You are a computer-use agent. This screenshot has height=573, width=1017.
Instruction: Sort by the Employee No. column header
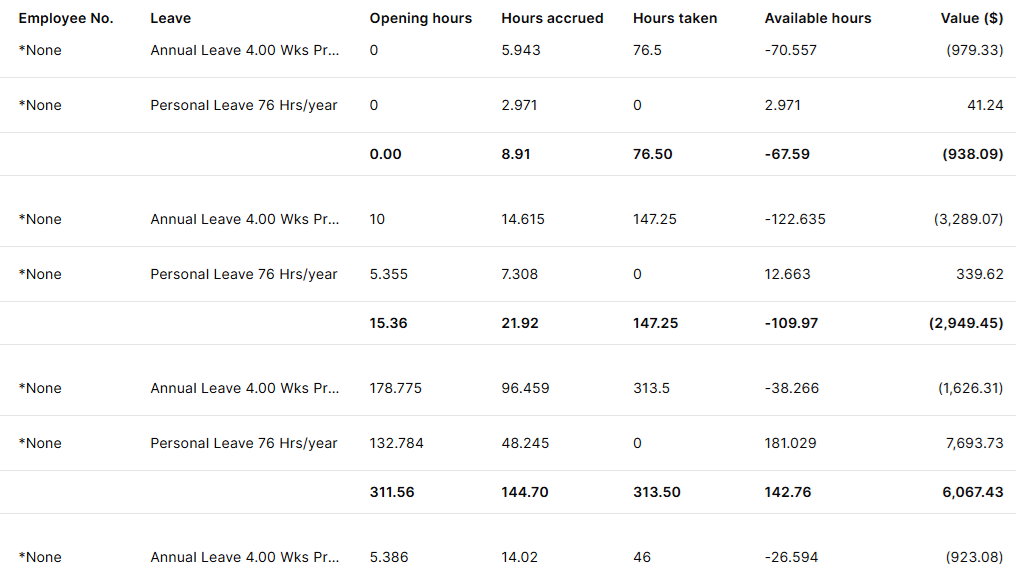(66, 18)
